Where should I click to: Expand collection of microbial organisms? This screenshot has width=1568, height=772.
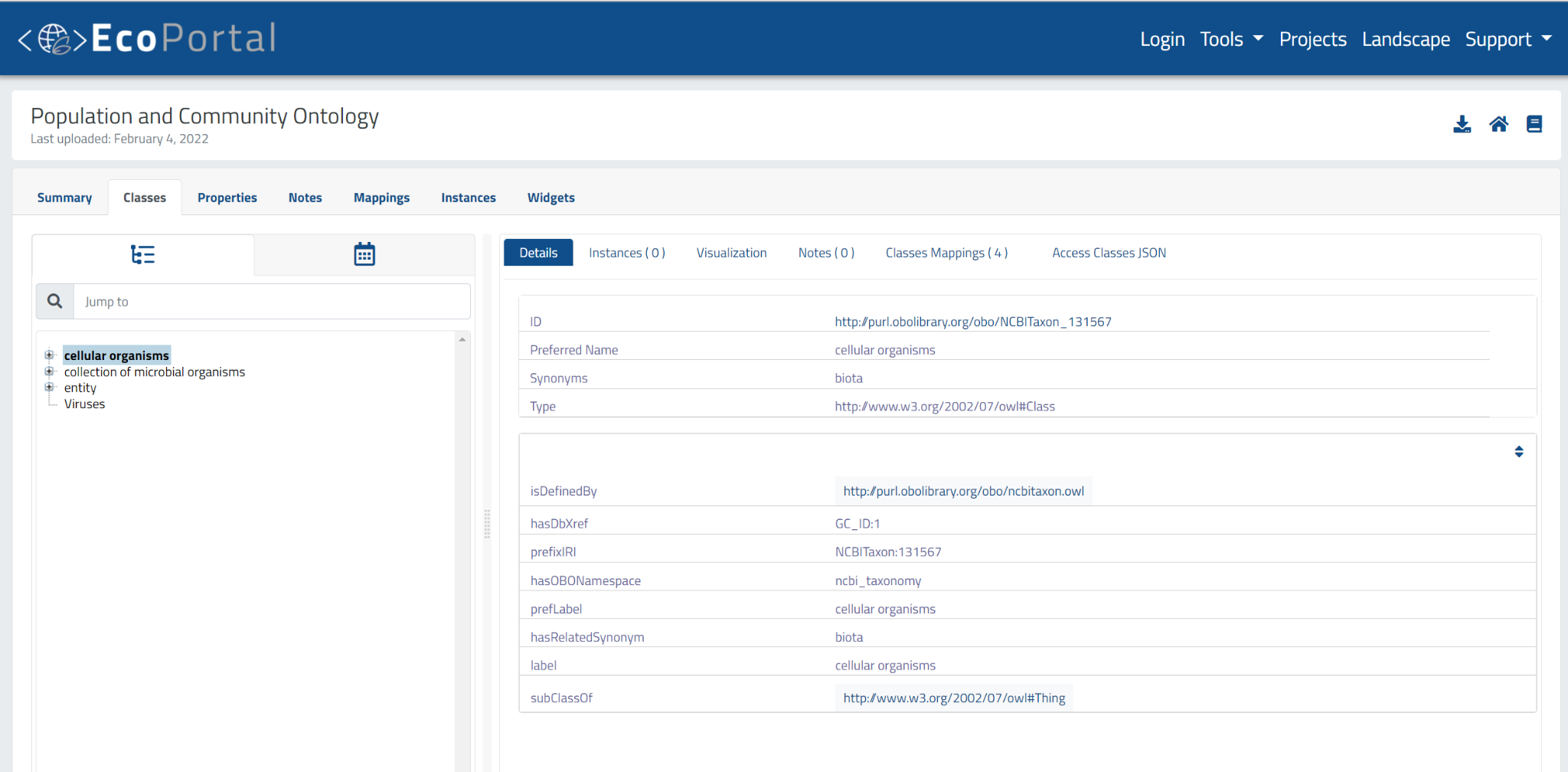tap(49, 371)
